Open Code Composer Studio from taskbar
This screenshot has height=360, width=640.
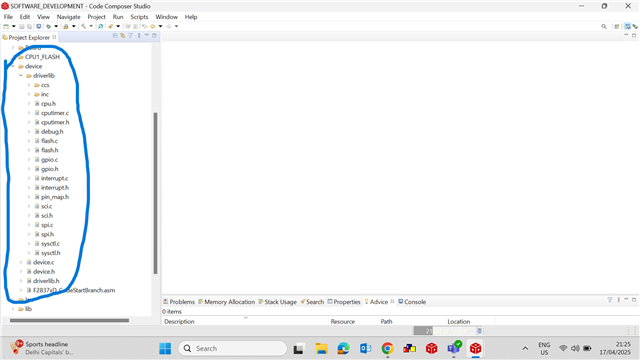coord(476,348)
